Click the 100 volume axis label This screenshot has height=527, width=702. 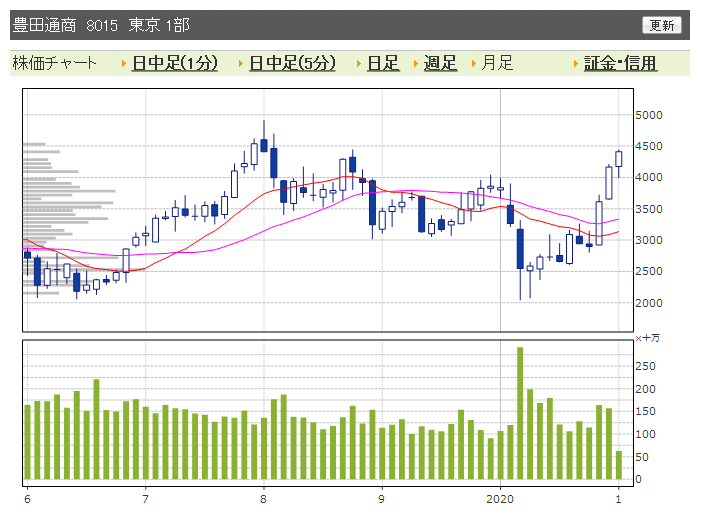pos(645,434)
